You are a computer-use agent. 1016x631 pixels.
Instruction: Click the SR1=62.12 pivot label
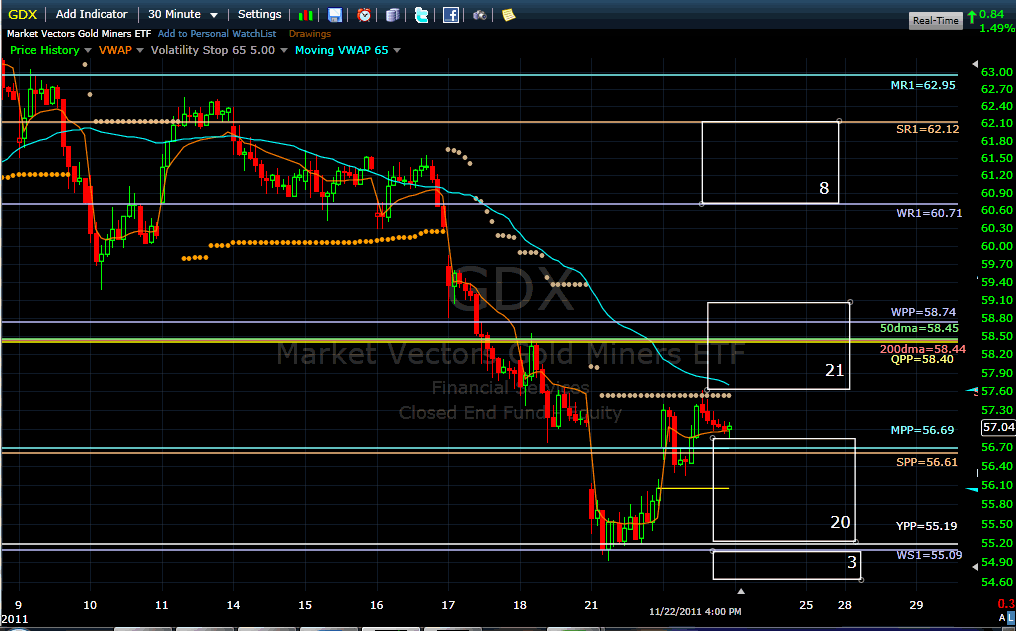point(927,129)
